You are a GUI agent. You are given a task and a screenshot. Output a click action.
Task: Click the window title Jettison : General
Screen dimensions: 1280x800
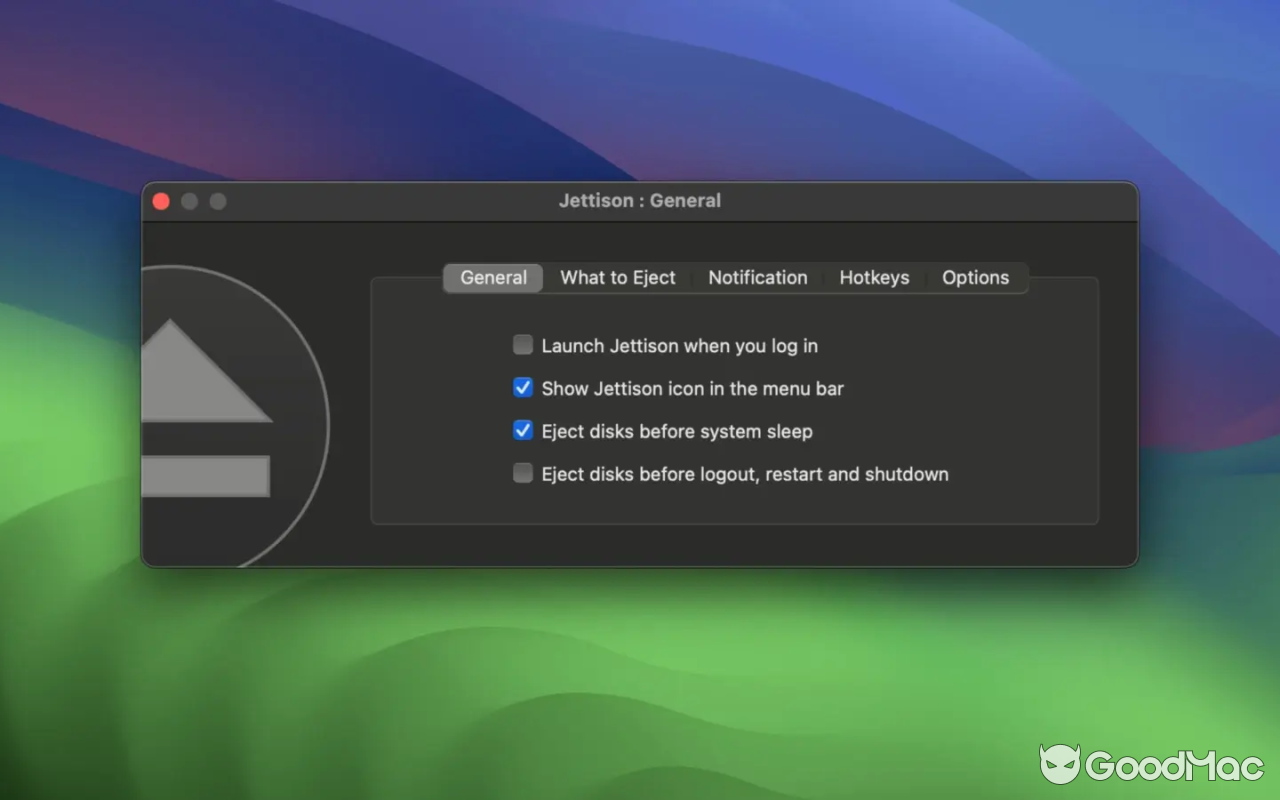640,200
